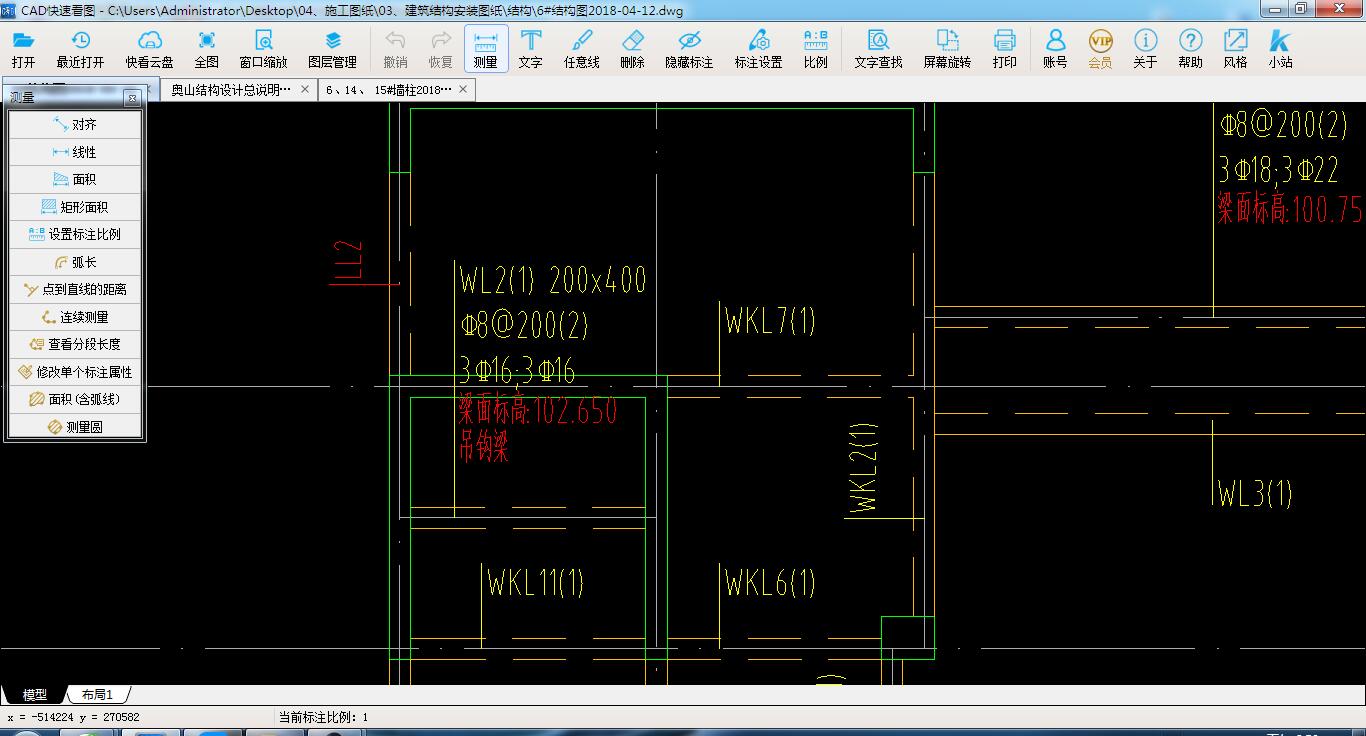This screenshot has width=1366, height=736.
Task: Click the vertical WKL2(1) label
Action: [x=864, y=468]
